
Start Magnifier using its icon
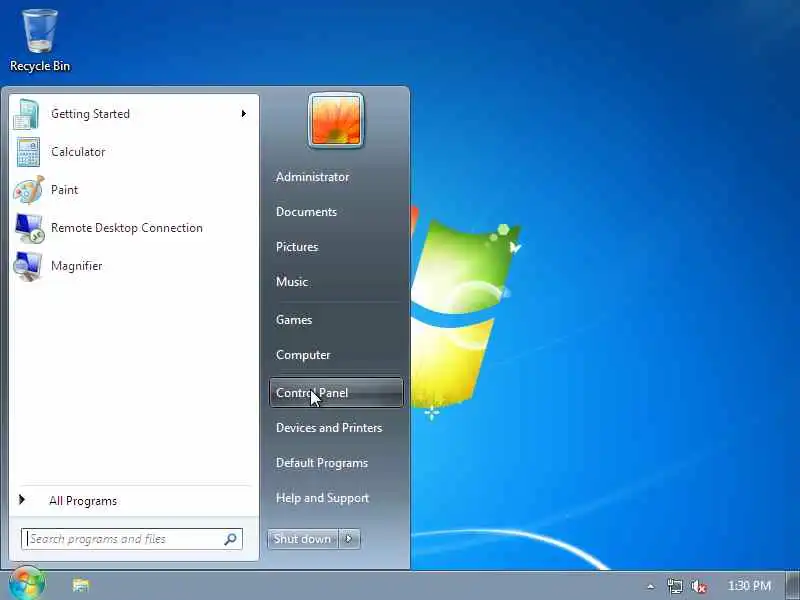tap(28, 266)
